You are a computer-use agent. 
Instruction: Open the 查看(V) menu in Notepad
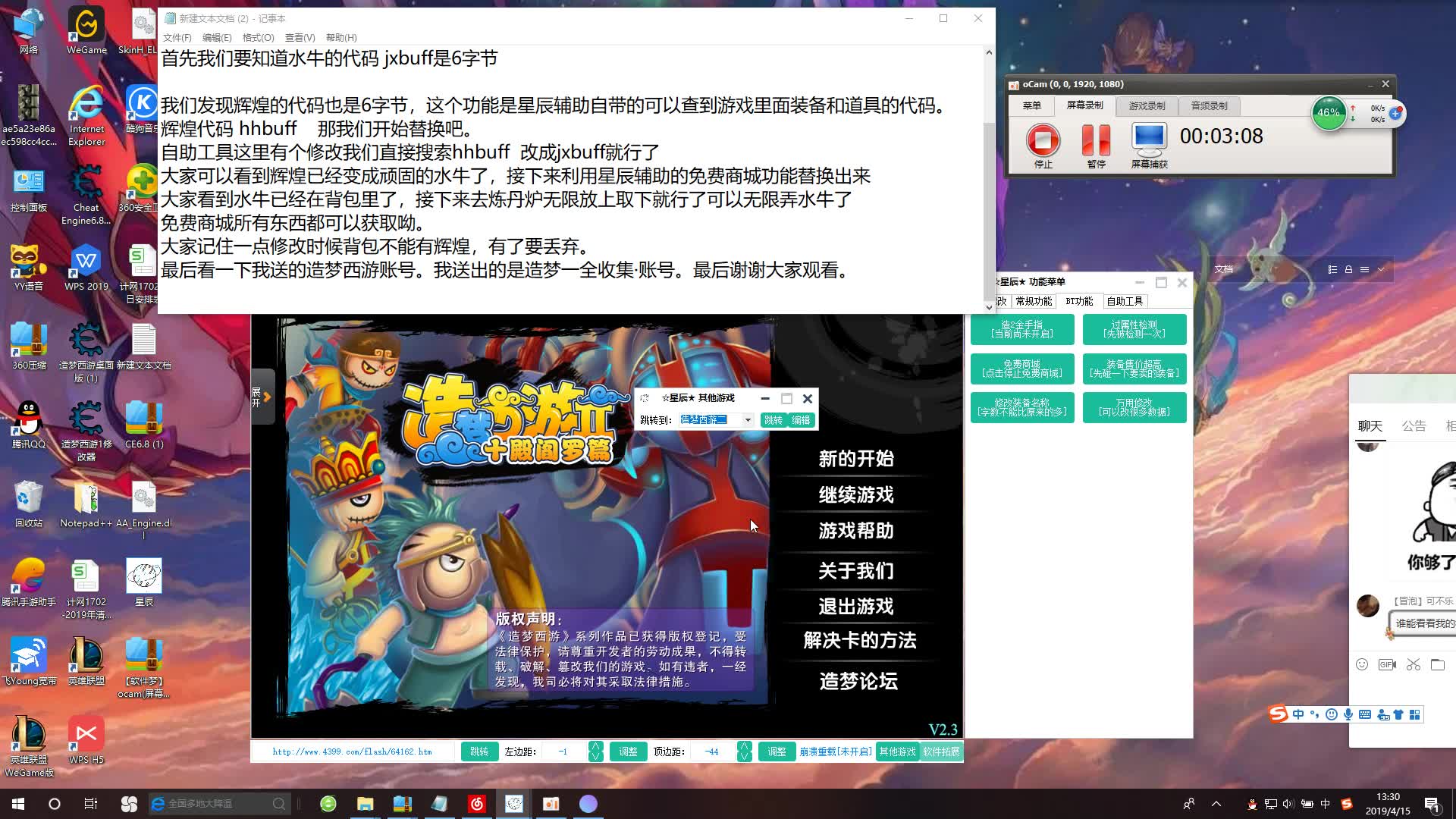(298, 37)
